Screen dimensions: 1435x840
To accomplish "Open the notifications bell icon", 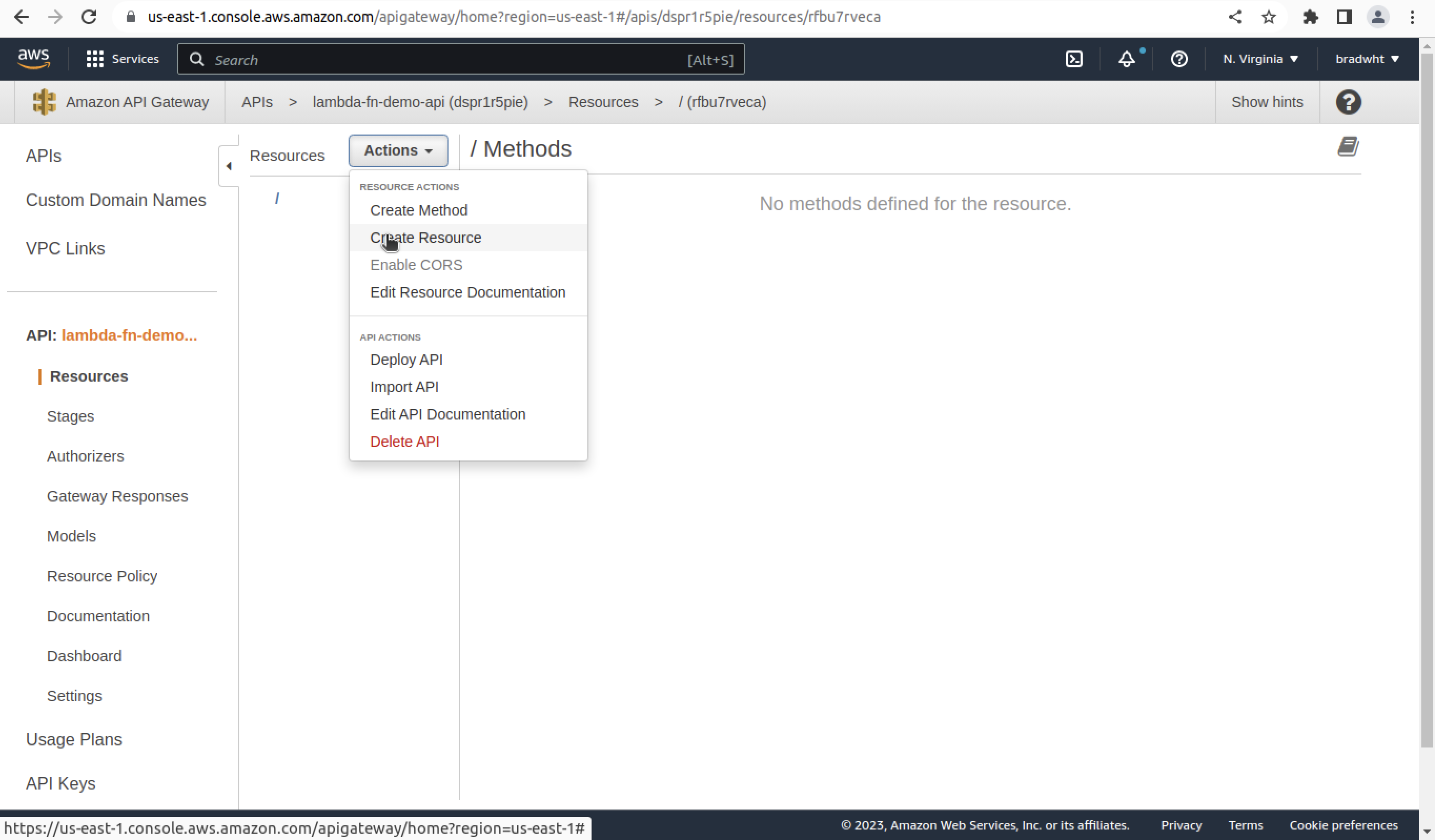I will click(1126, 59).
